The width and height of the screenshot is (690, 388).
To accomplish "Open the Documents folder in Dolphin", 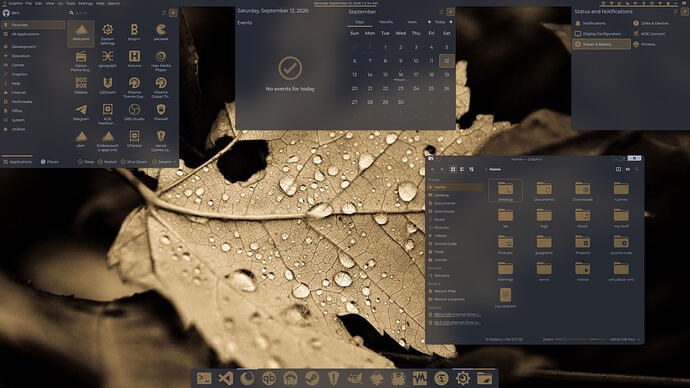I will tap(544, 191).
